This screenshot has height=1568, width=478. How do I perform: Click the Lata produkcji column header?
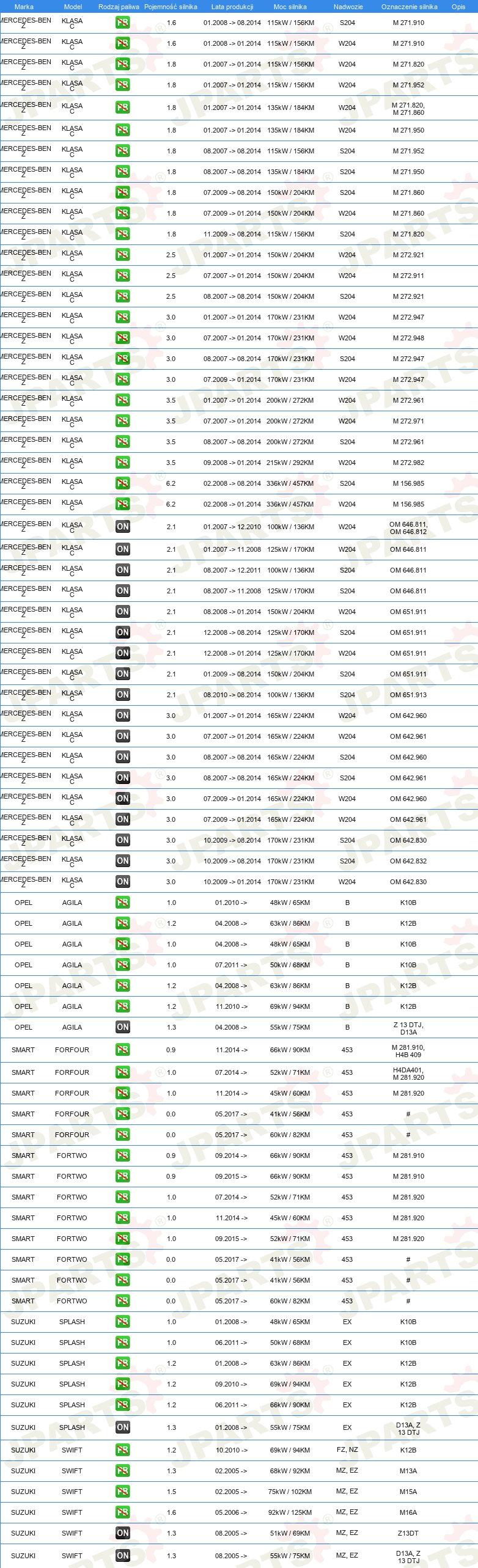(232, 7)
